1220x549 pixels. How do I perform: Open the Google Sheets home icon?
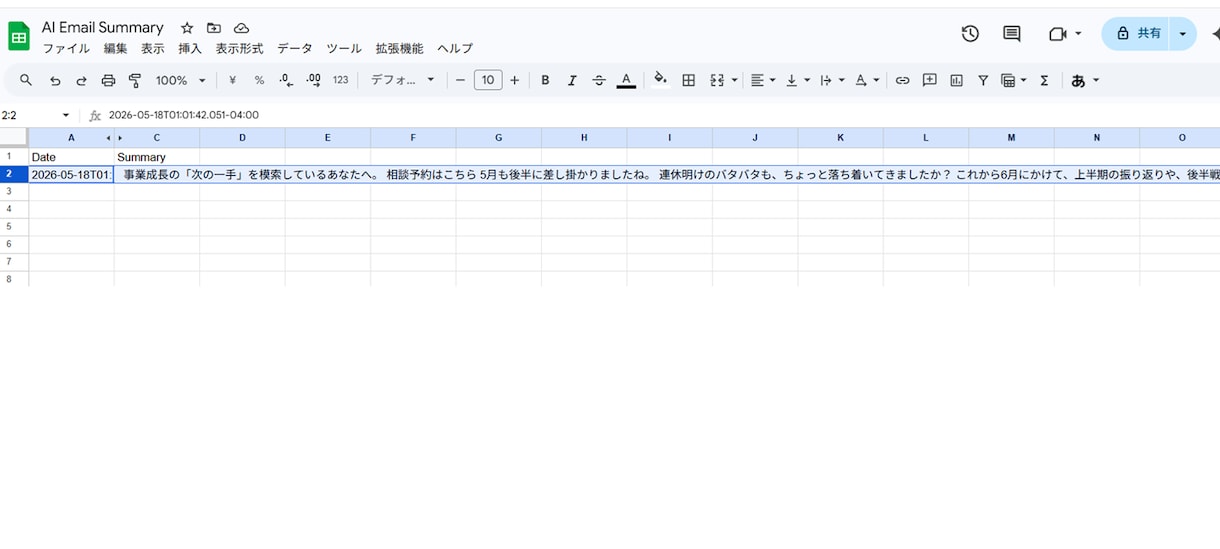pyautogui.click(x=19, y=36)
